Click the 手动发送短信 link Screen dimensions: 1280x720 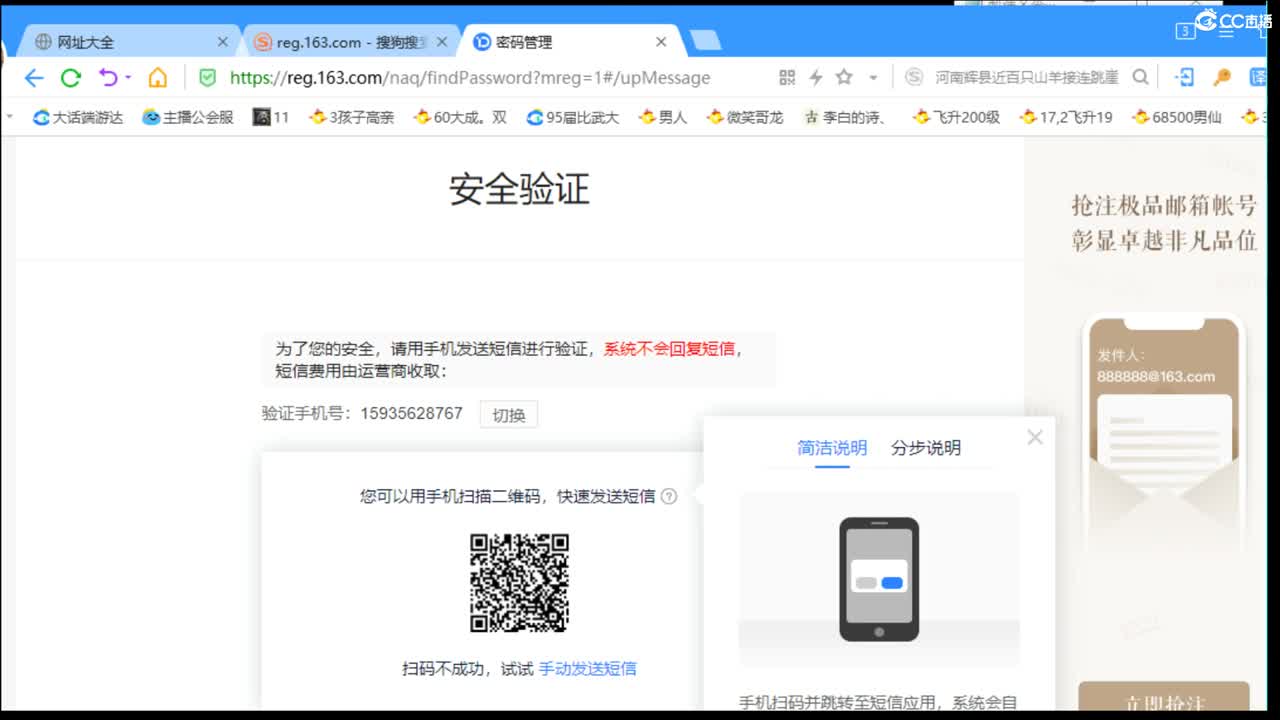pos(588,669)
